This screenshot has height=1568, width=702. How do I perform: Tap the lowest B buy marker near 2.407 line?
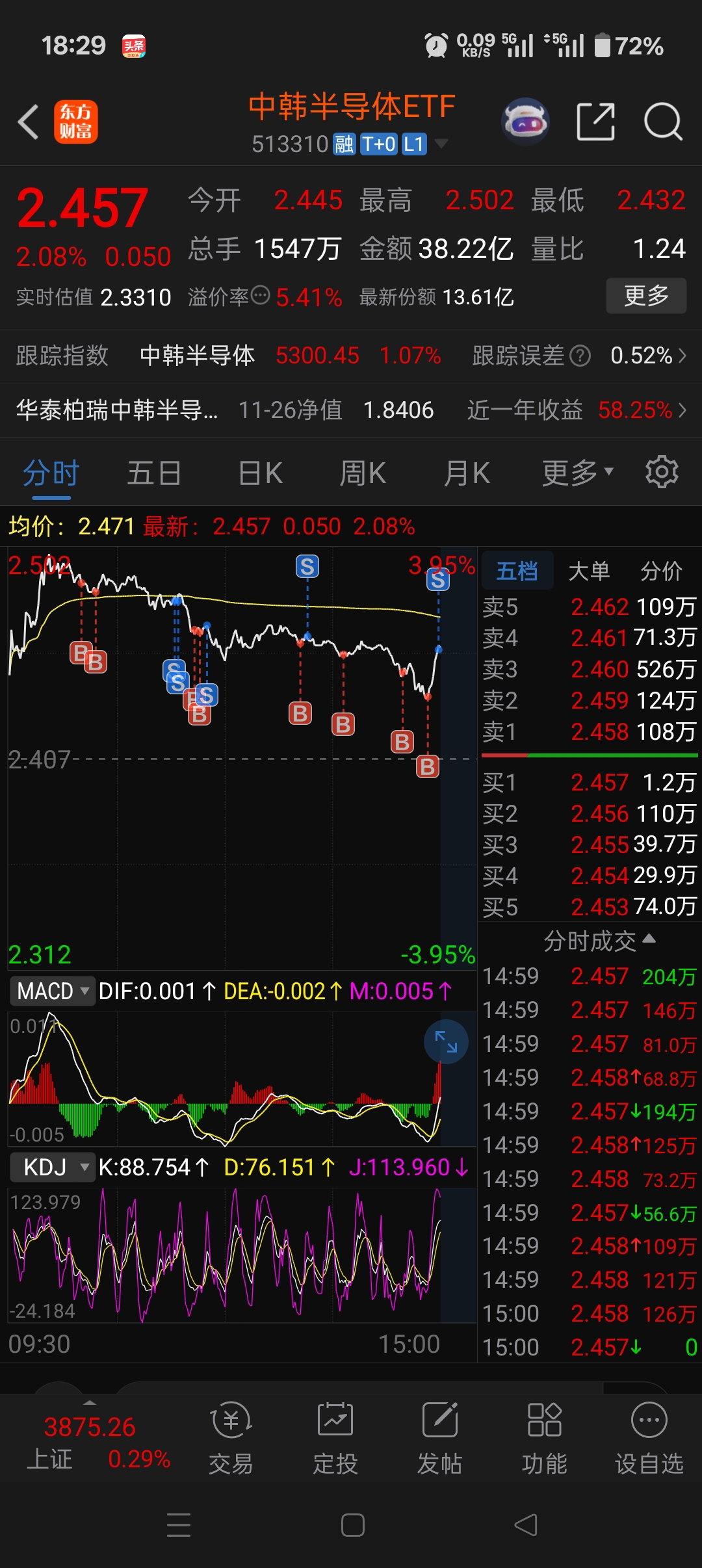pyautogui.click(x=427, y=767)
